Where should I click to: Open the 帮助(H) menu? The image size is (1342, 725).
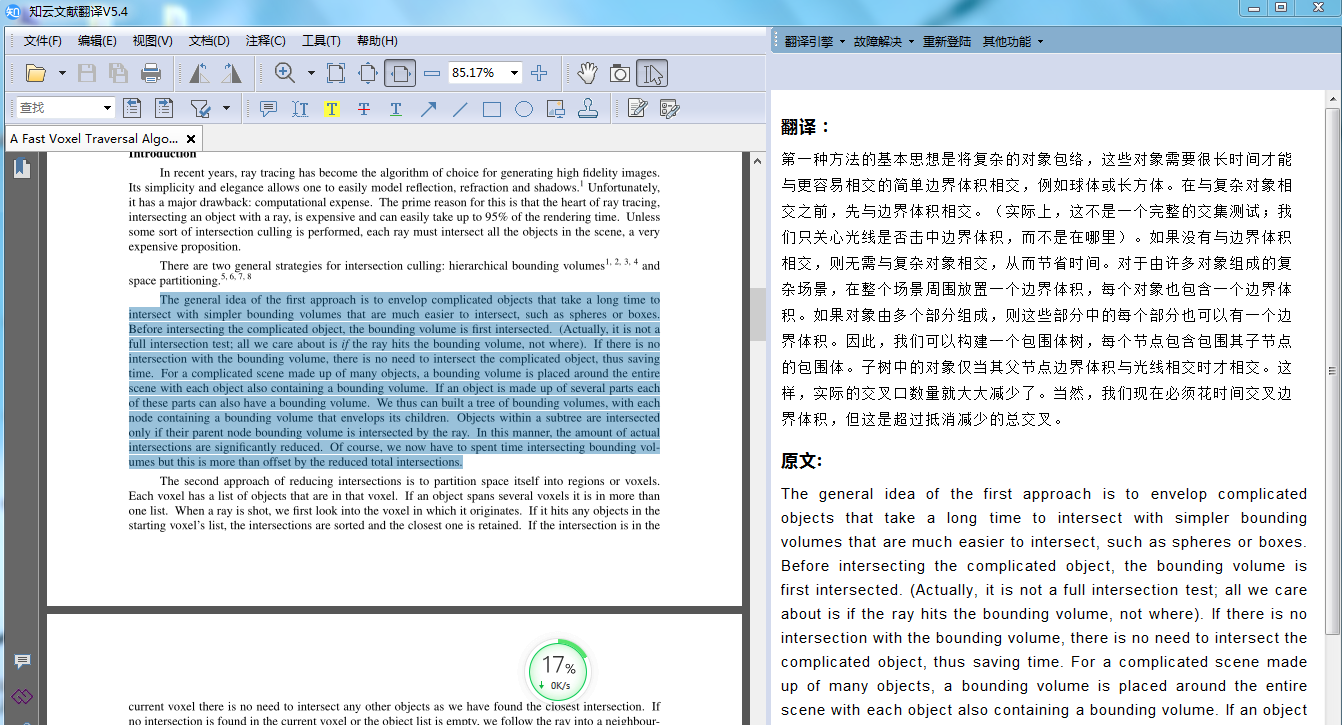click(377, 41)
